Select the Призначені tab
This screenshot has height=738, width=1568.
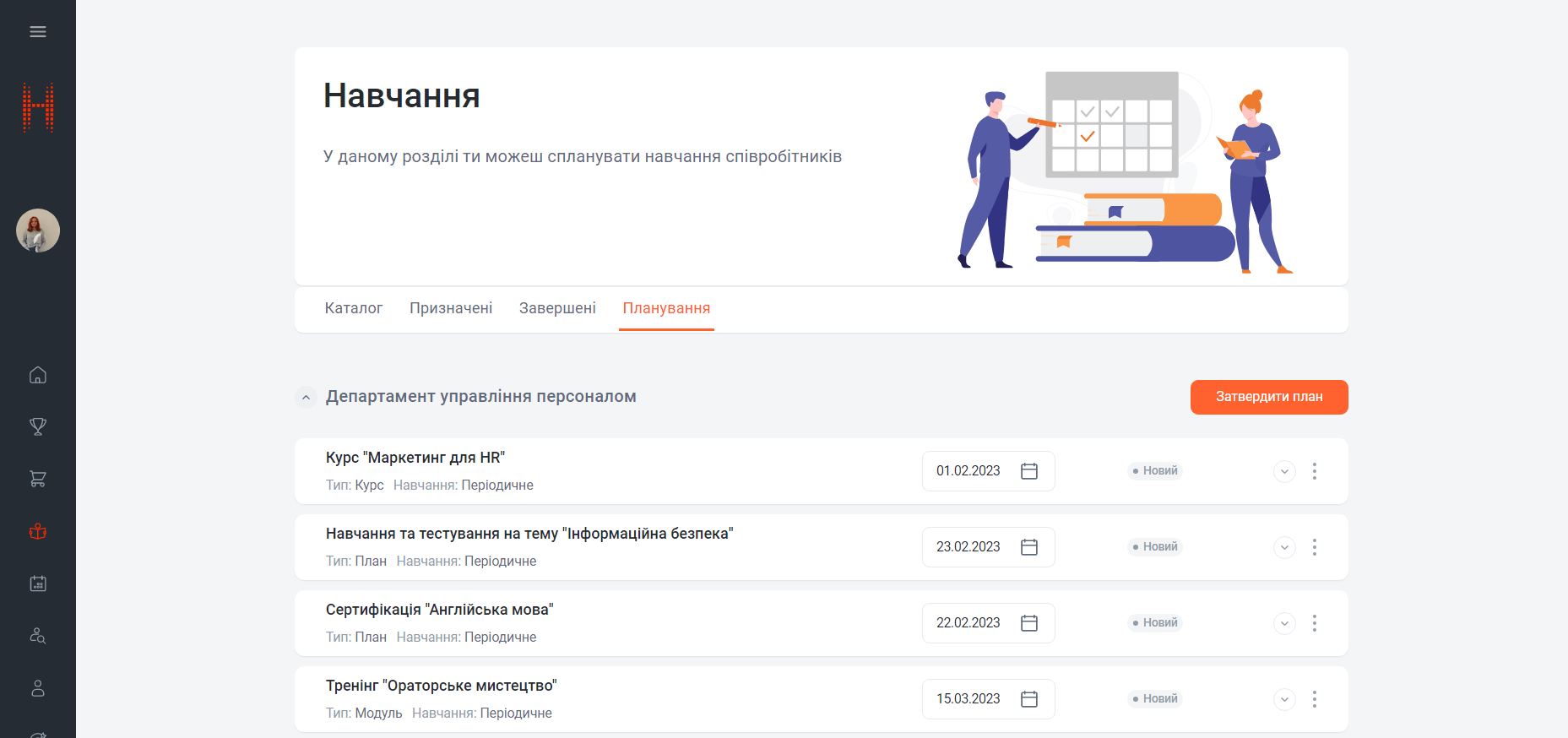(451, 308)
